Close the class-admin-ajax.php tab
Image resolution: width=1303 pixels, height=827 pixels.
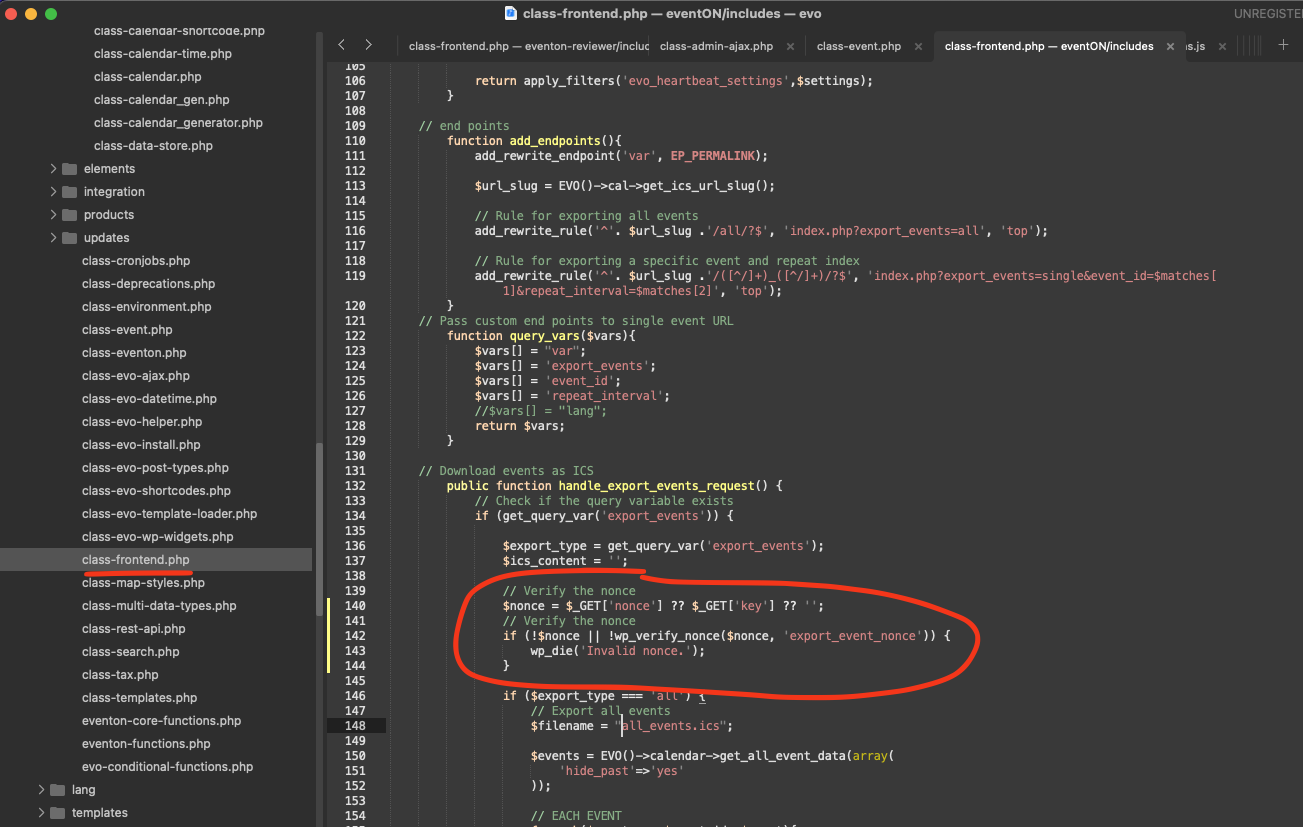click(x=790, y=46)
